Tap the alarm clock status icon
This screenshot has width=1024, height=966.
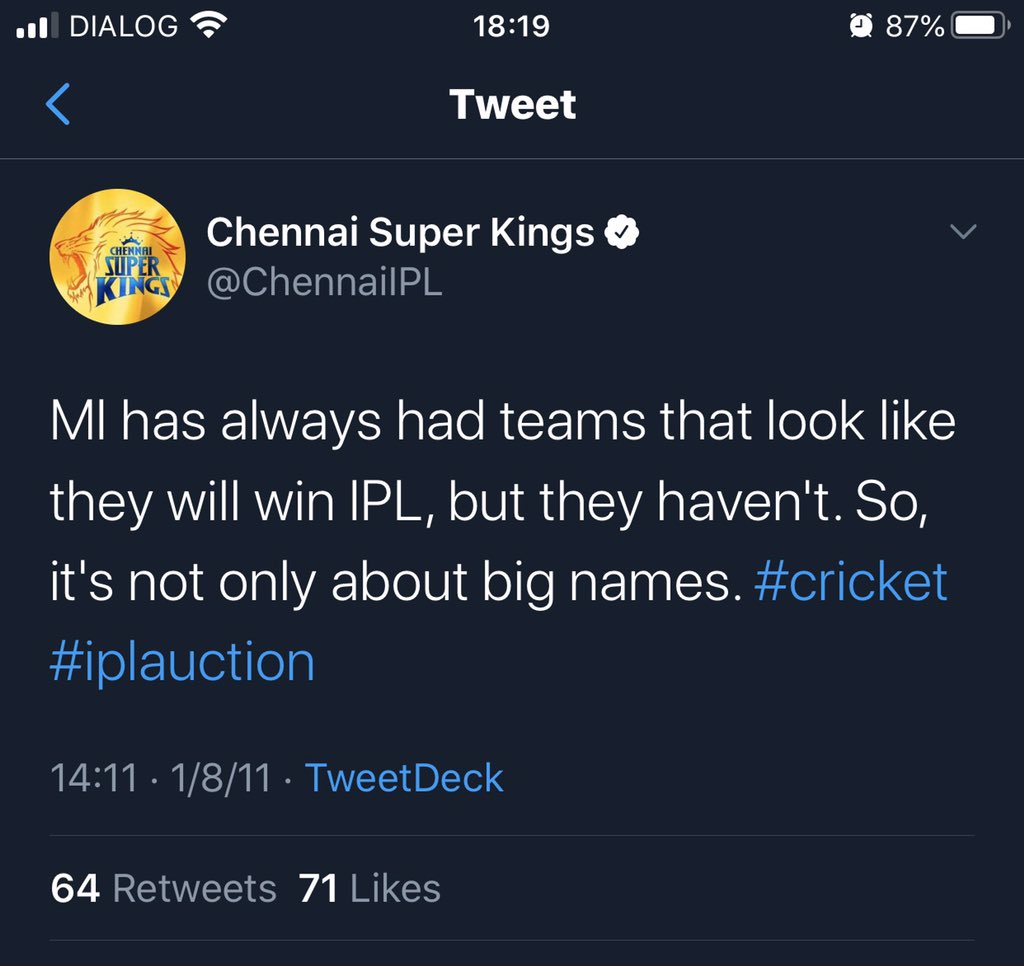tap(861, 26)
